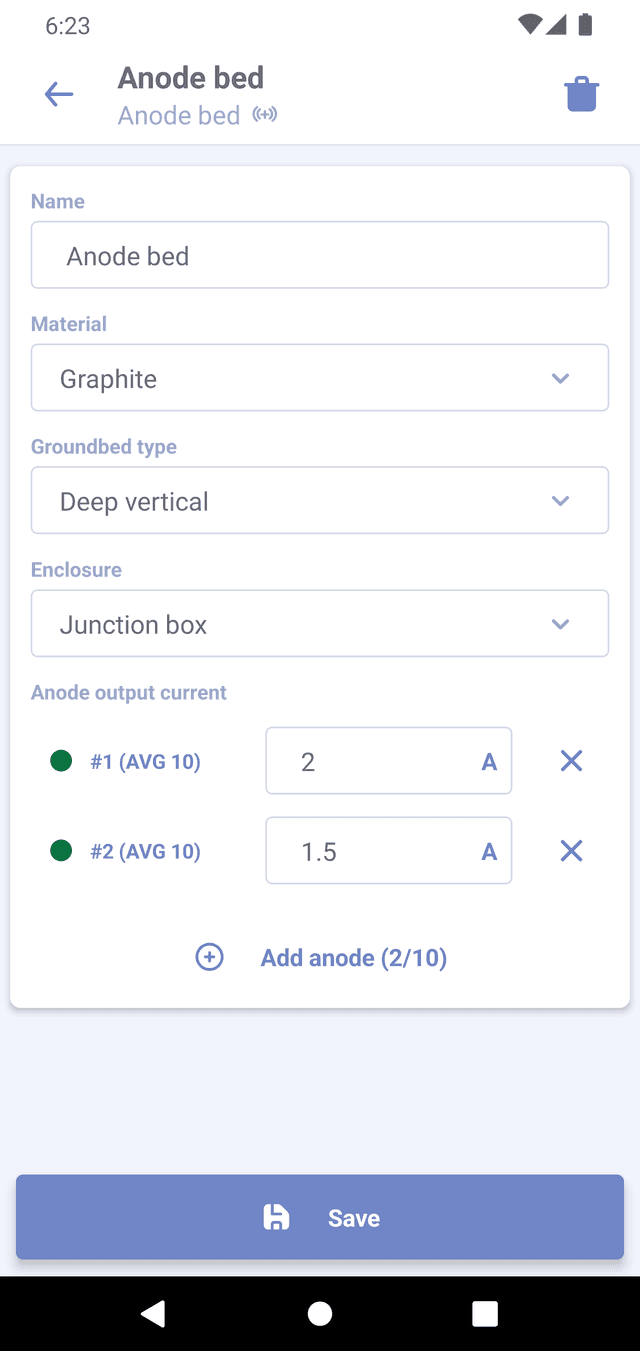Click green status dot for anode #2
The width and height of the screenshot is (640, 1351).
pos(61,851)
